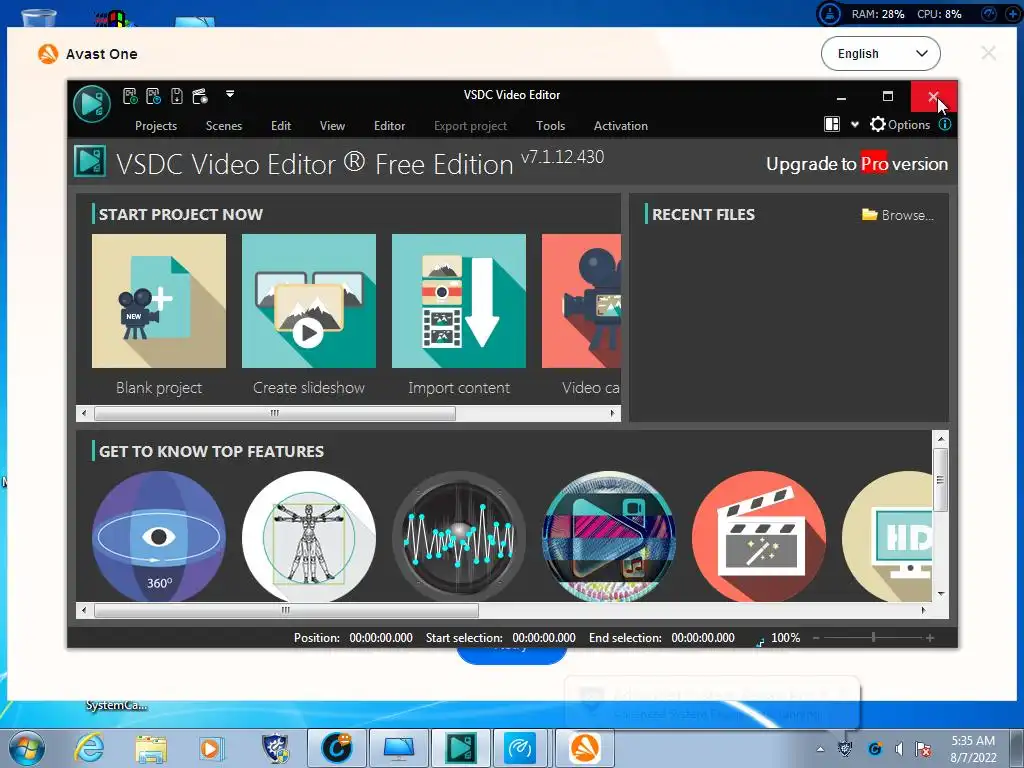Click down arrow of Top Features vertical scrollbar

pyautogui.click(x=940, y=594)
